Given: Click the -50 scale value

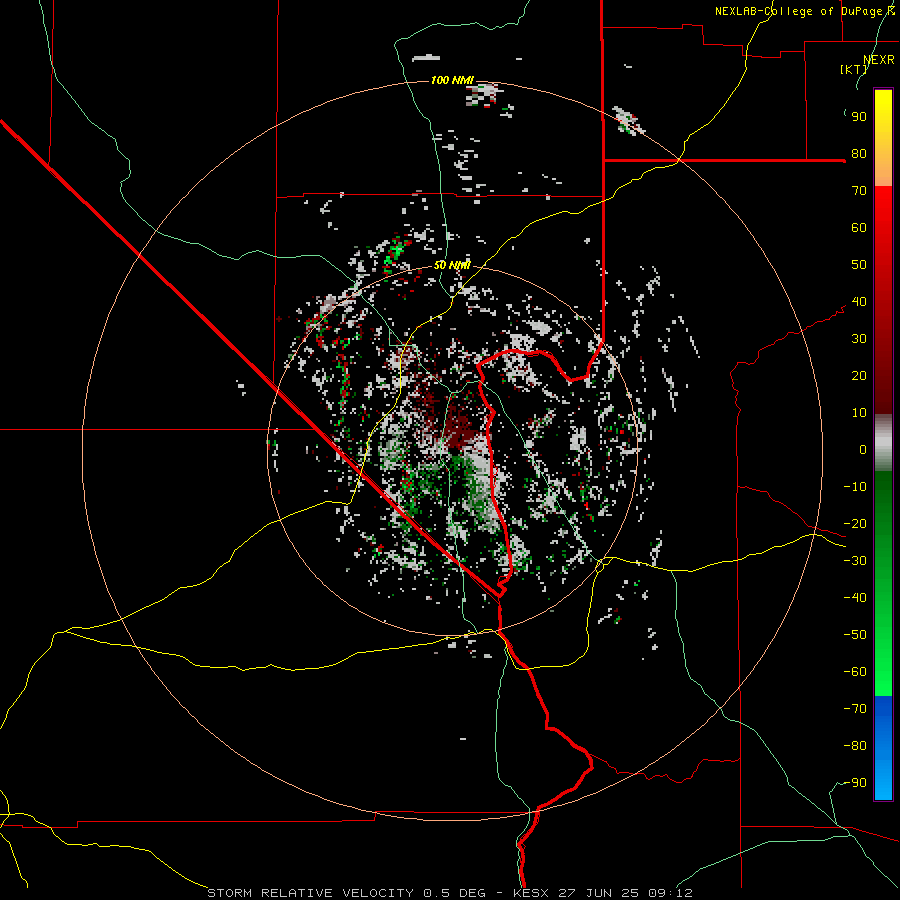Looking at the screenshot, I should coord(855,635).
